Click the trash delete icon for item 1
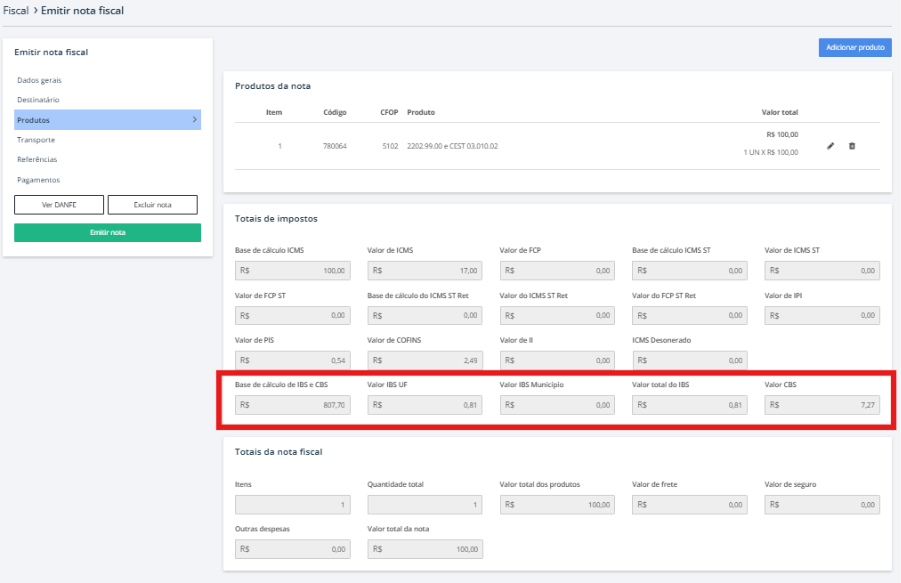 pos(852,146)
